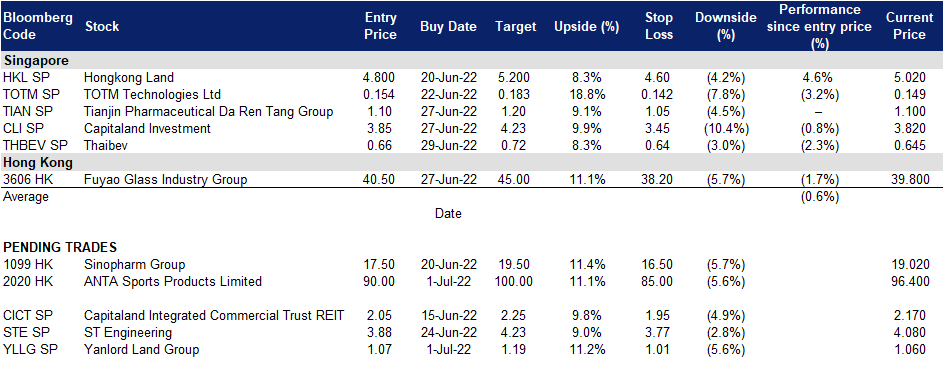Select TOTM Technologies Ltd stock name
Viewport: 943px width, 375px height.
153,94
